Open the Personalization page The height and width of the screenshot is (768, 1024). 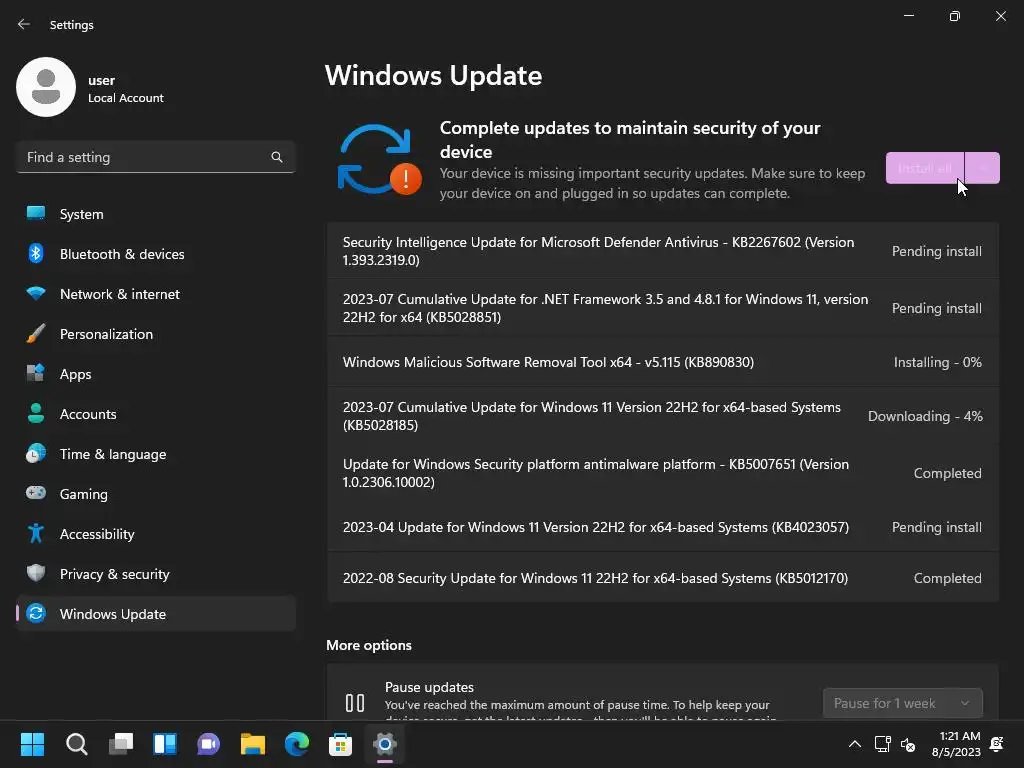pos(155,334)
